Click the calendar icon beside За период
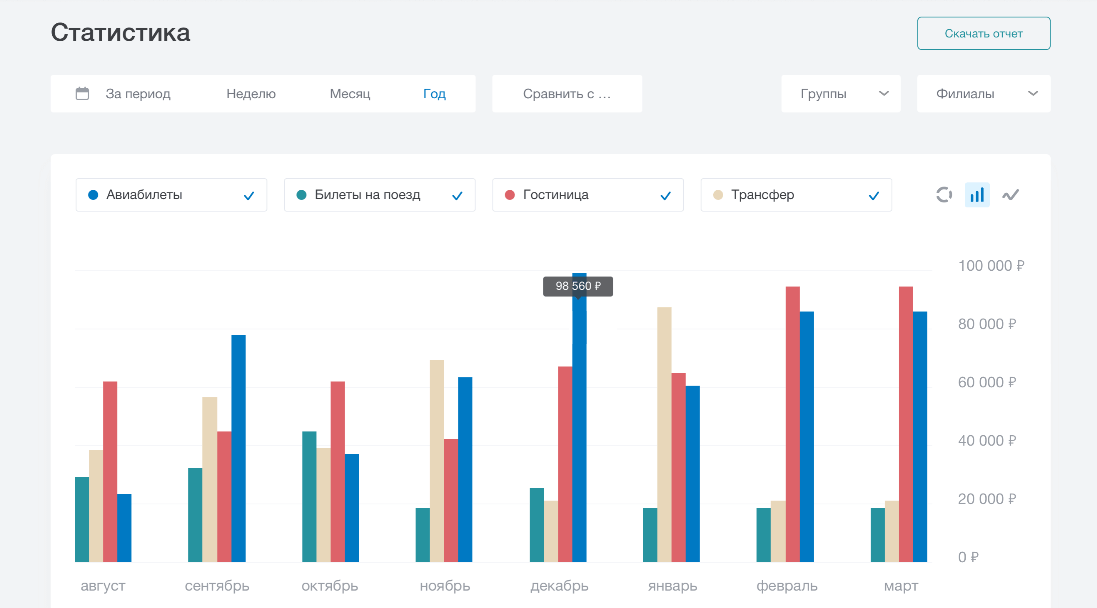 tap(83, 94)
